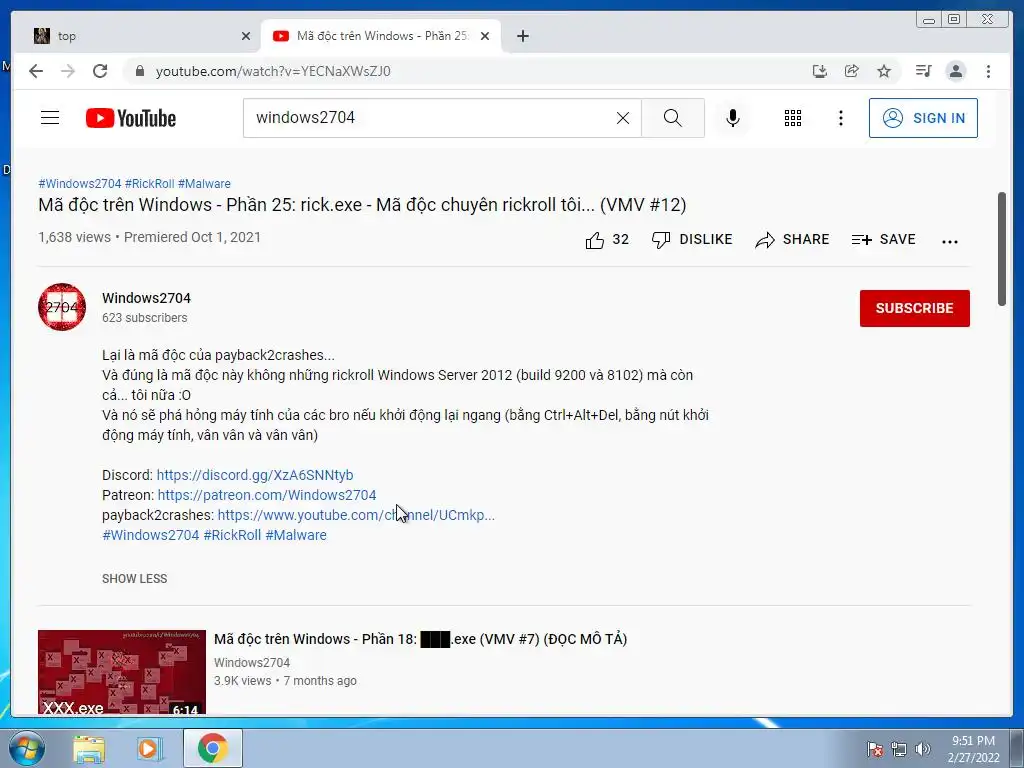1024x768 pixels.
Task: Collapse description with SHOW LESS
Action: coord(135,579)
